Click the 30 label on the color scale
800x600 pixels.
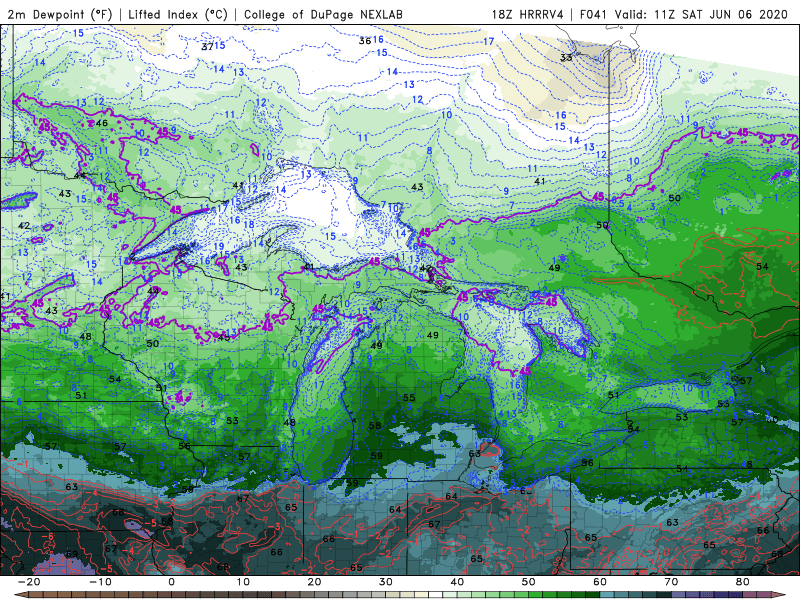[x=386, y=582]
